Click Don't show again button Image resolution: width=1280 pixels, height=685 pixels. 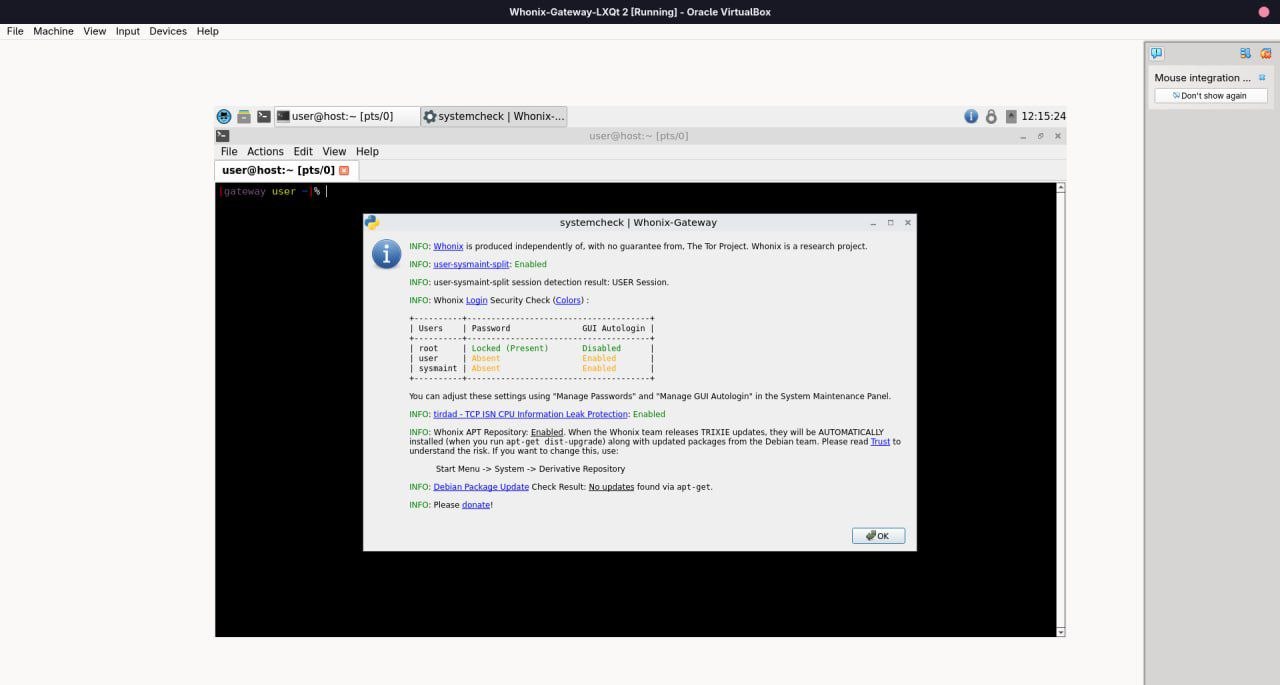[x=1211, y=96]
